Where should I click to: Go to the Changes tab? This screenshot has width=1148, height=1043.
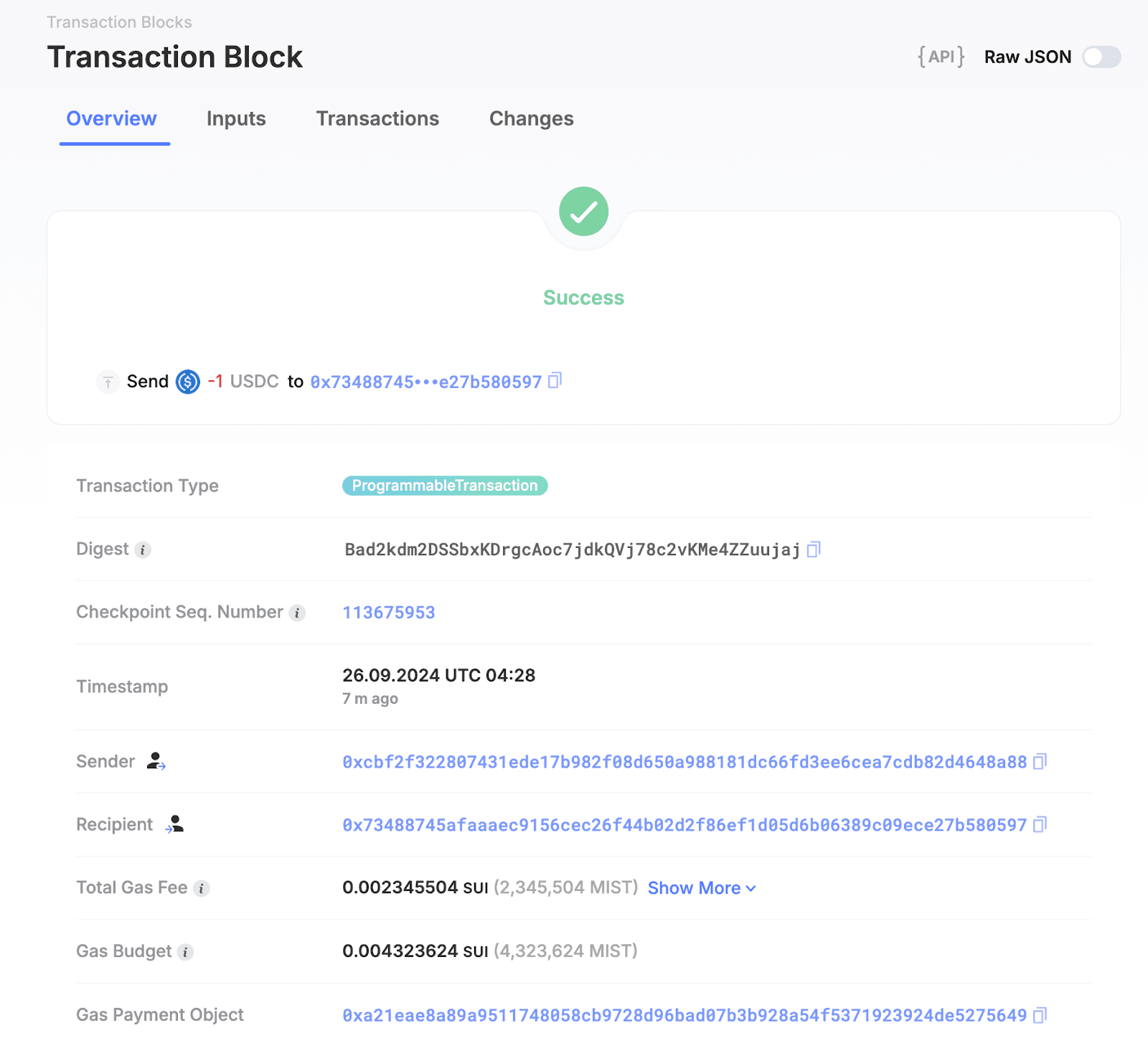tap(531, 118)
